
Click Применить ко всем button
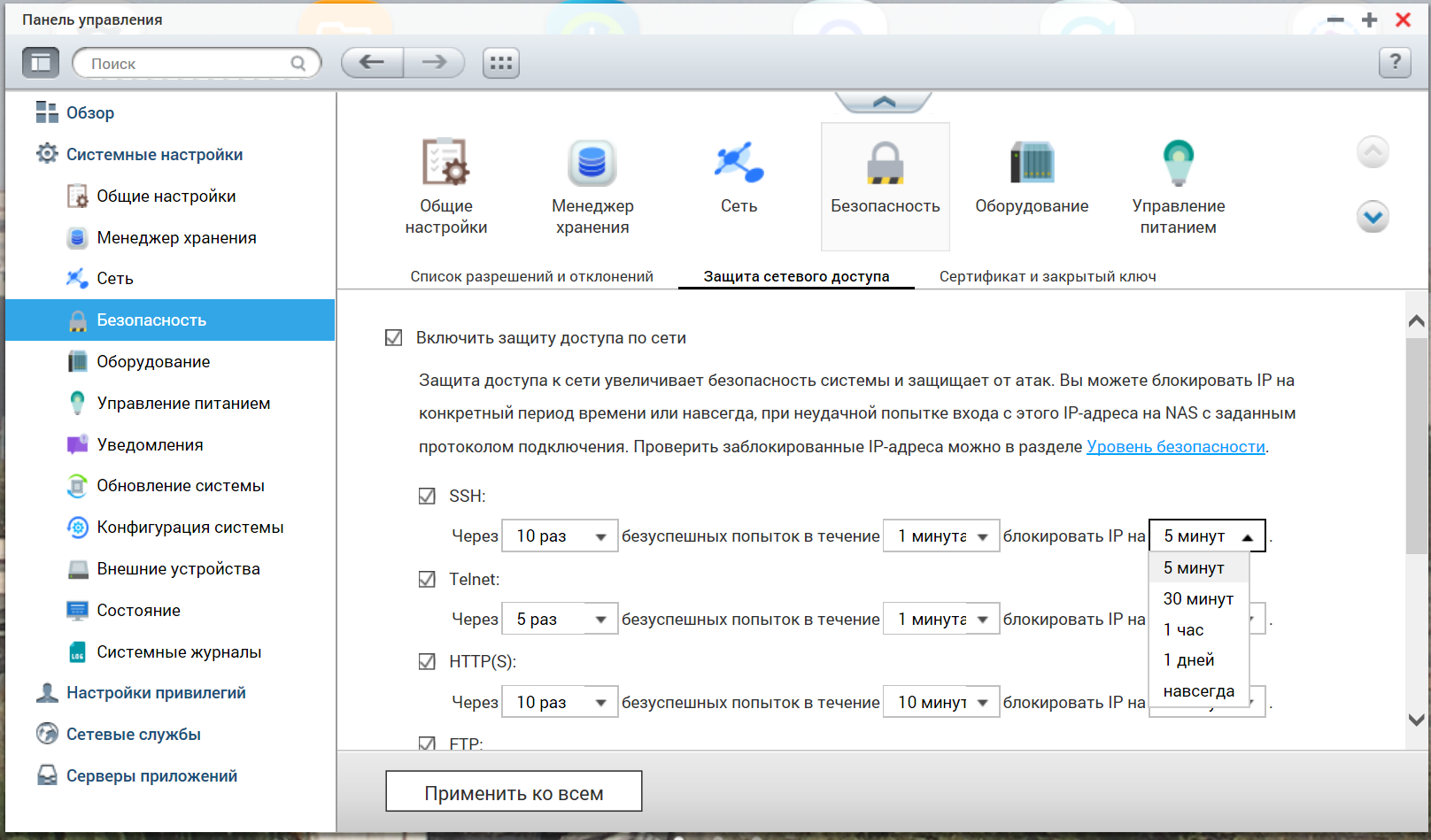tap(514, 791)
